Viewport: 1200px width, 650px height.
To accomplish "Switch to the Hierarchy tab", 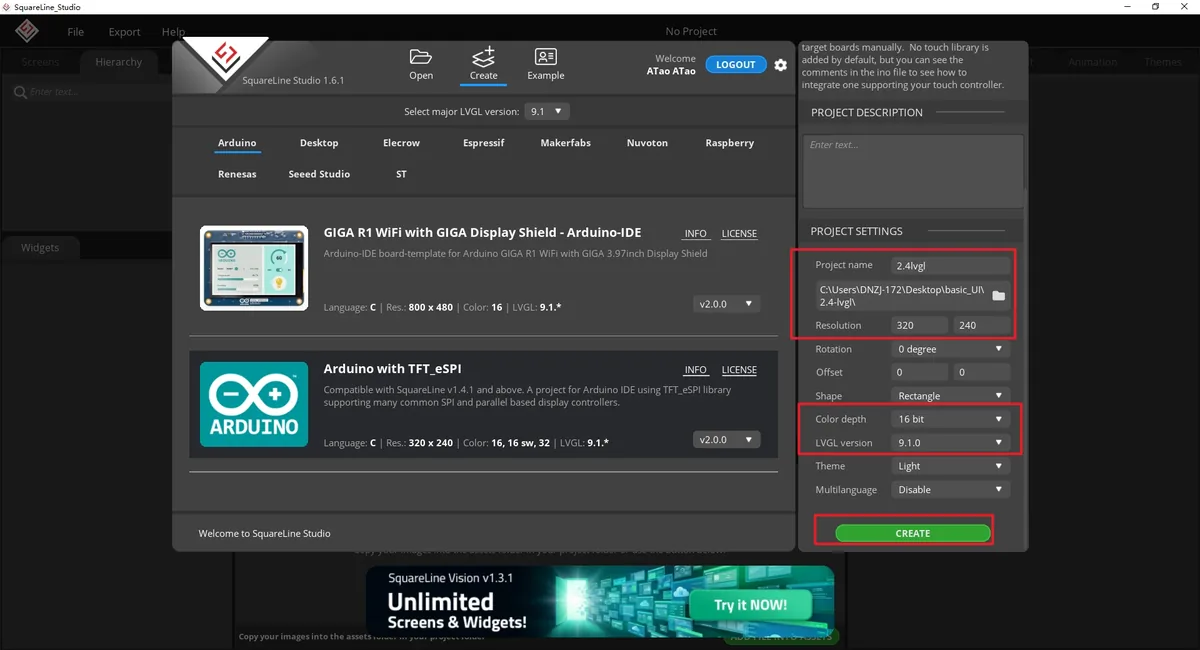I will point(119,62).
